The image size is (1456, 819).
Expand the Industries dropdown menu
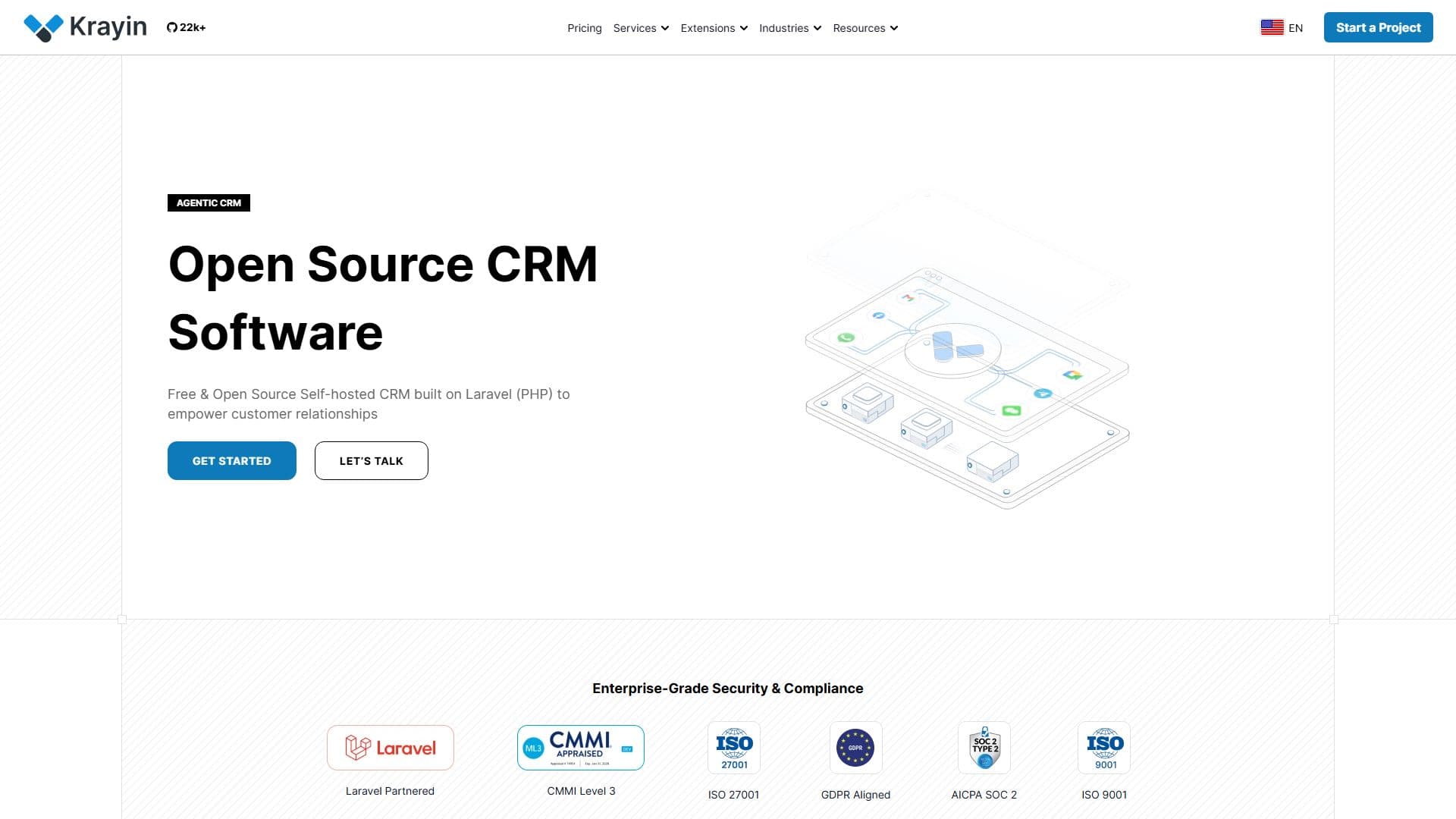tap(789, 28)
